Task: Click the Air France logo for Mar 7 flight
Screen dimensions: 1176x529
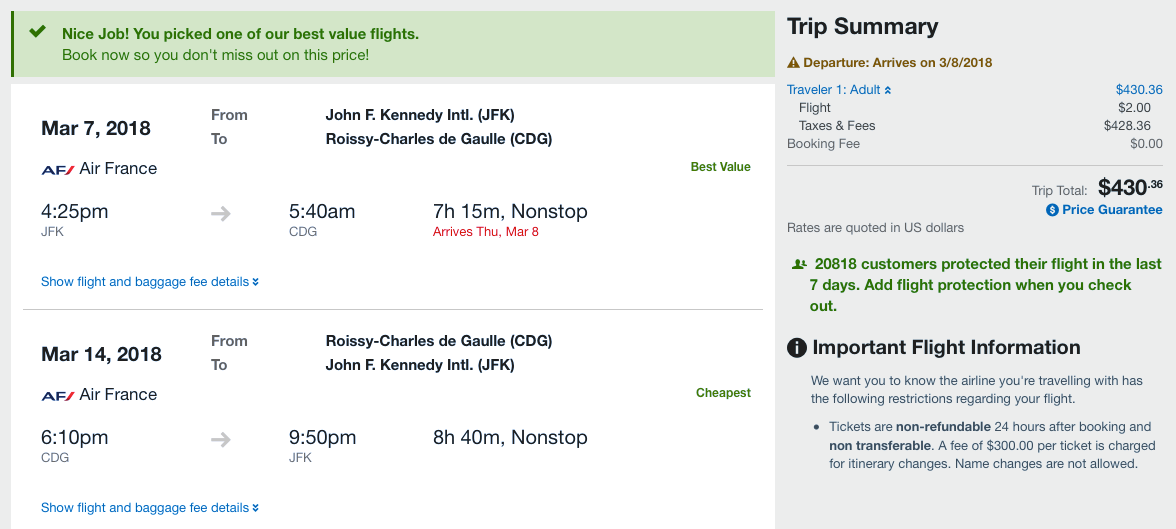Action: (x=58, y=169)
